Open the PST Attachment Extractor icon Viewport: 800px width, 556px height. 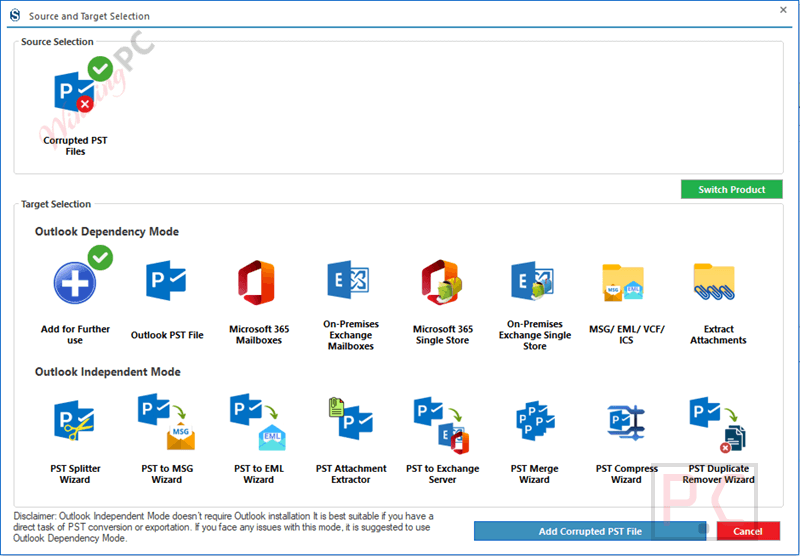click(351, 419)
